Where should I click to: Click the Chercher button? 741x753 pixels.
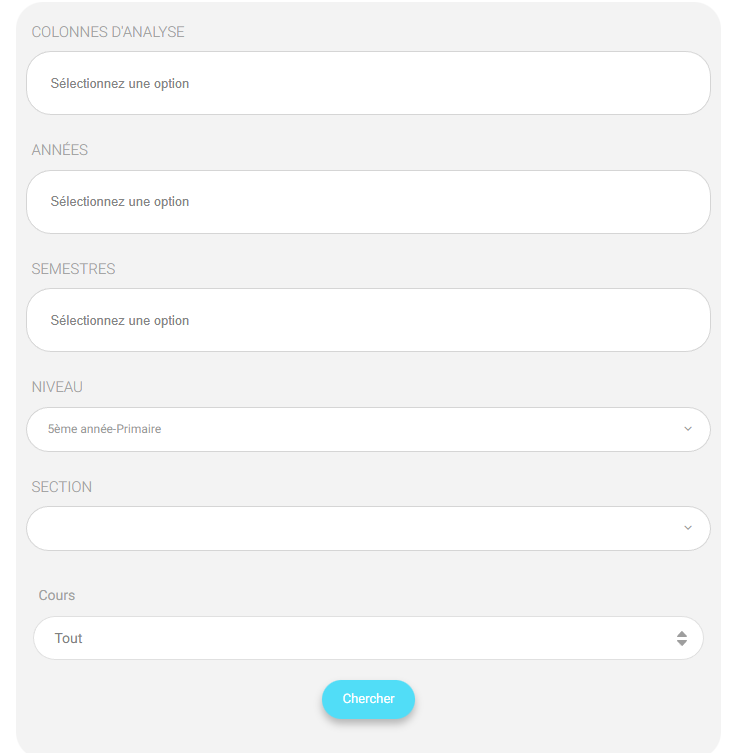pyautogui.click(x=368, y=699)
